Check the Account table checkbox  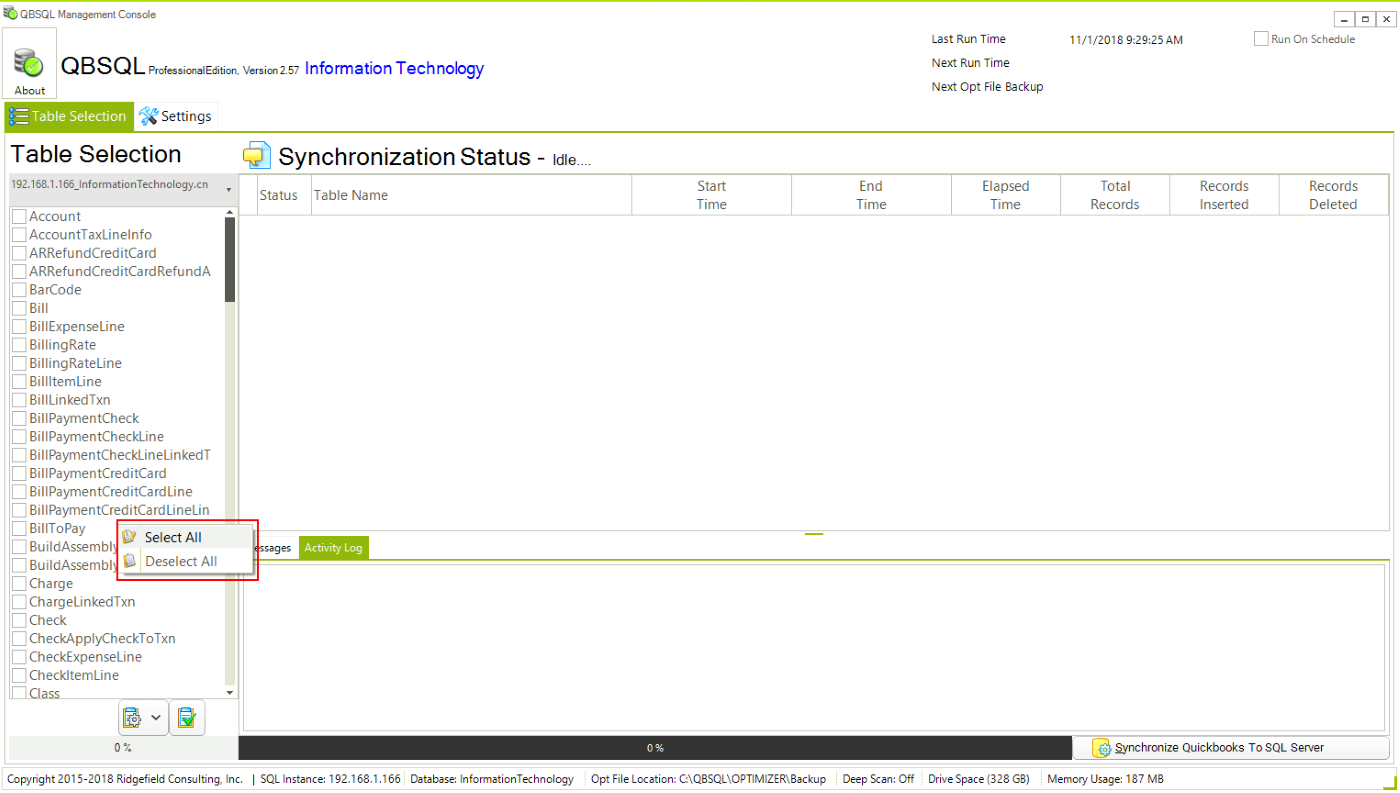point(19,216)
